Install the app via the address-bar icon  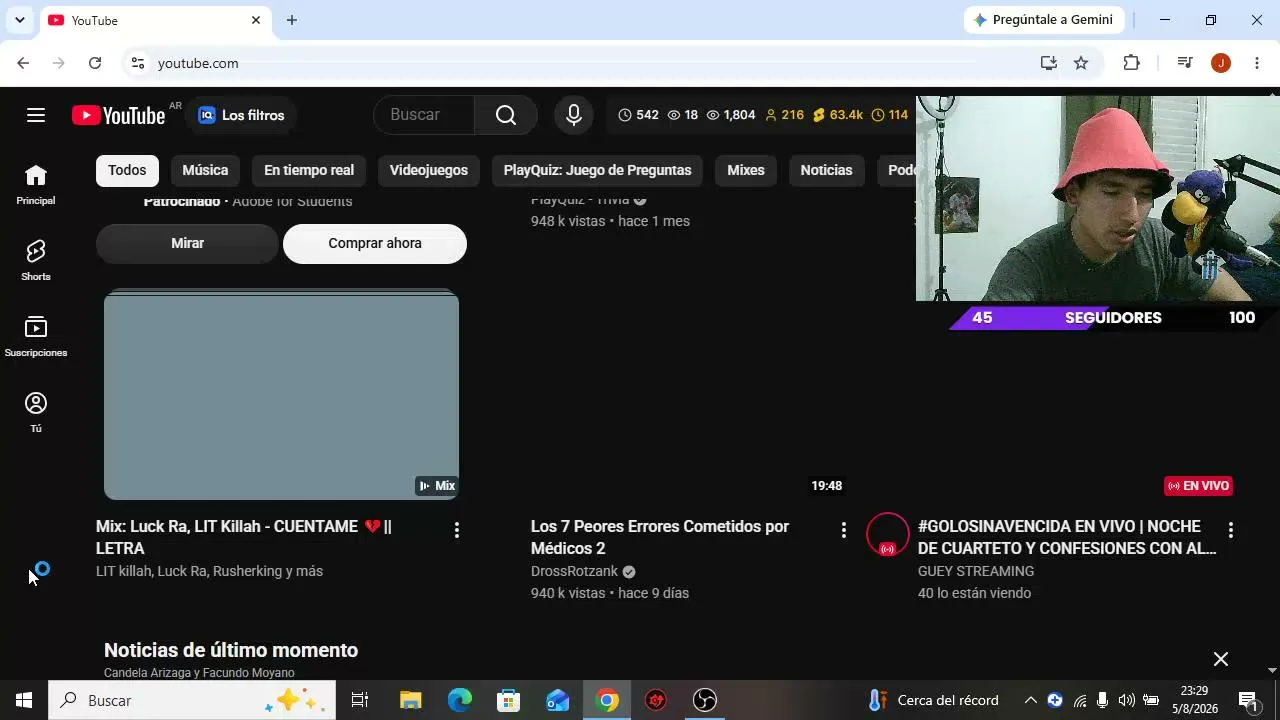1048,63
